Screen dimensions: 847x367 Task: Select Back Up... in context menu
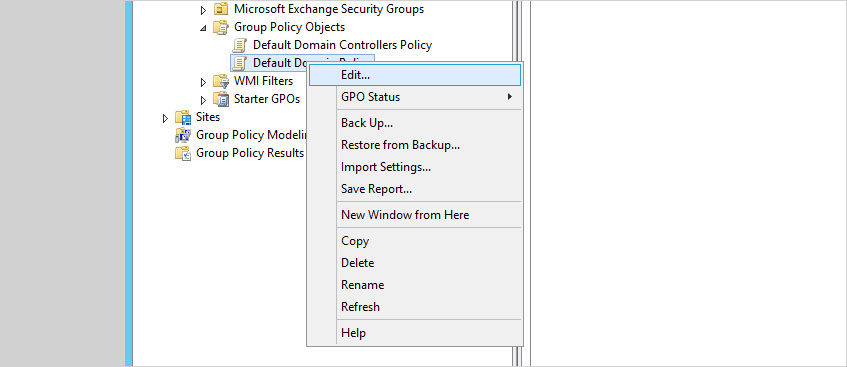tap(414, 123)
